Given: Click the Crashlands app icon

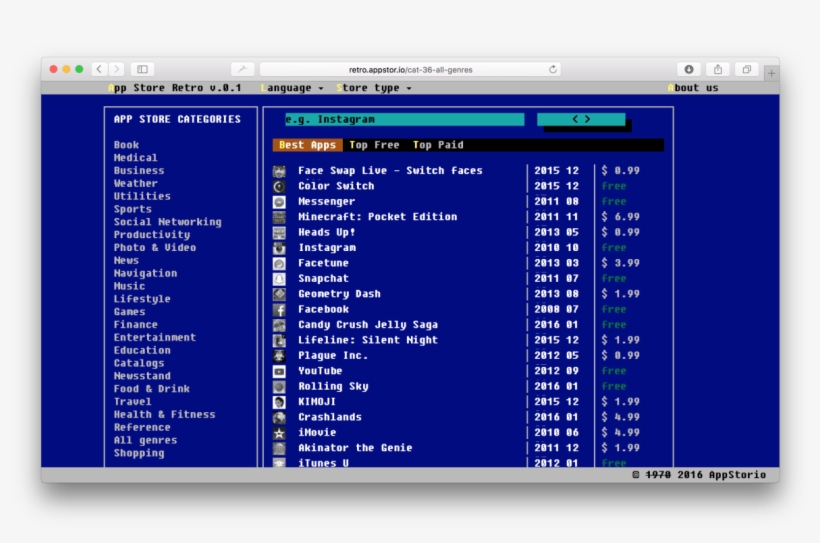Looking at the screenshot, I should [x=279, y=418].
